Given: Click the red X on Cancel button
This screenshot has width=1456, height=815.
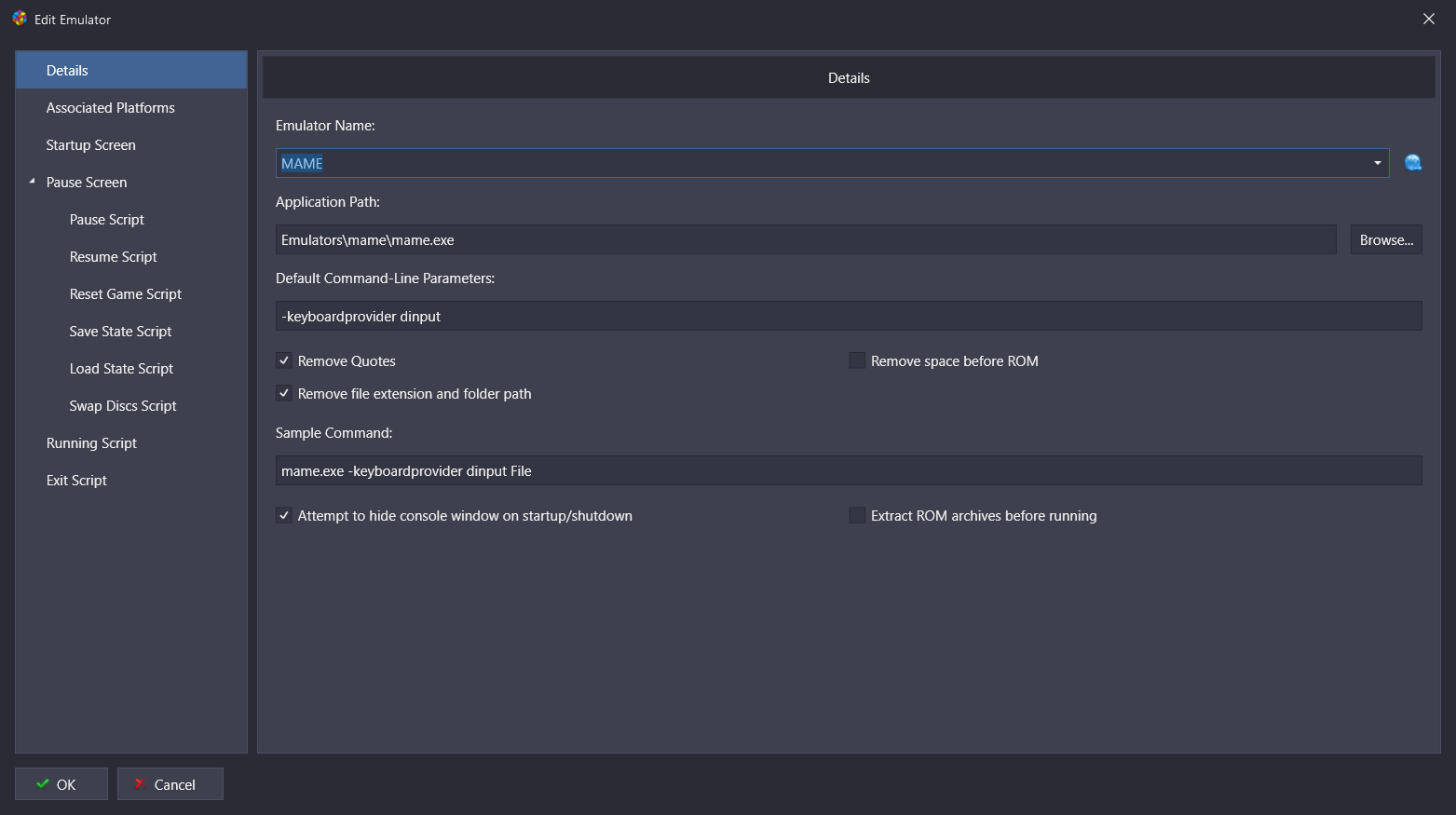Looking at the screenshot, I should 139,784.
